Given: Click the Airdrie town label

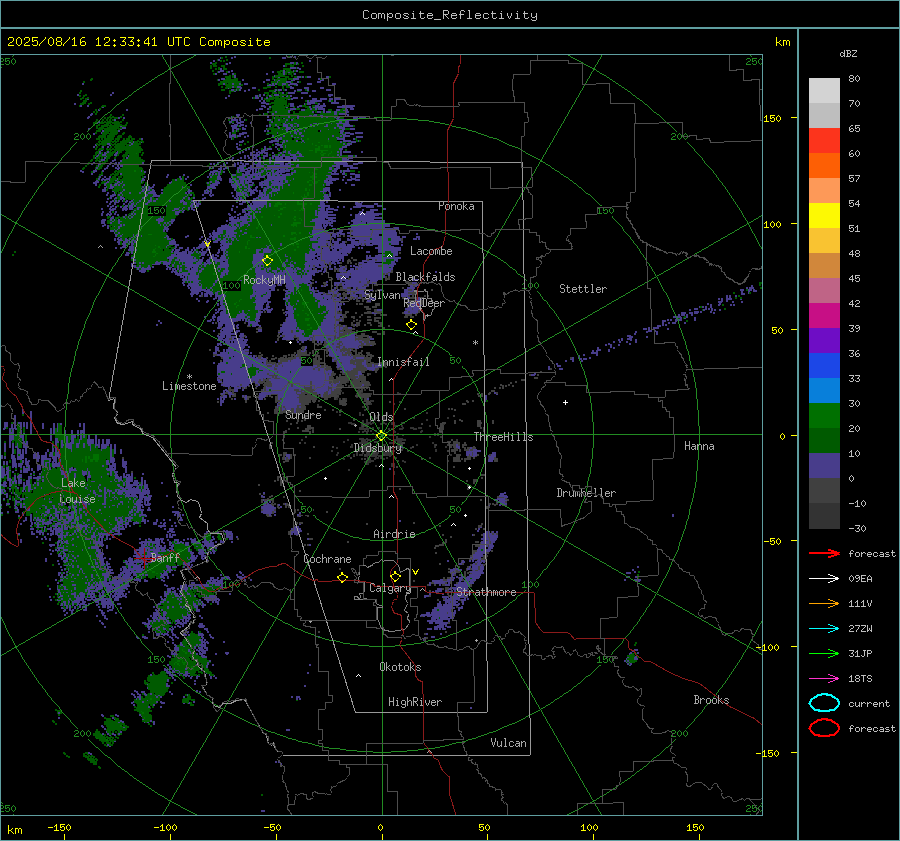Looking at the screenshot, I should point(394,534).
